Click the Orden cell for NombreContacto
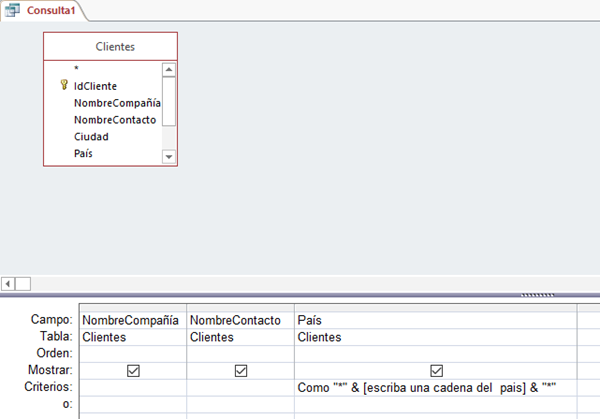This screenshot has width=600, height=419. (x=241, y=354)
